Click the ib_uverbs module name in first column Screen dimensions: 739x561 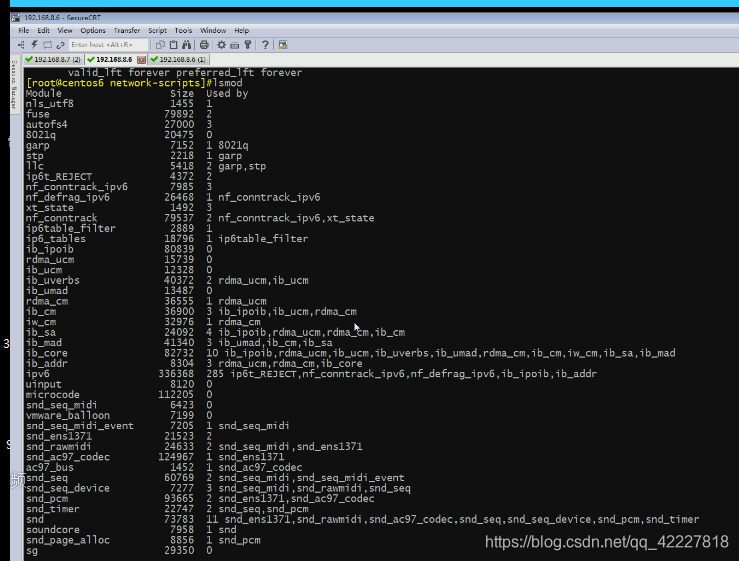53,280
